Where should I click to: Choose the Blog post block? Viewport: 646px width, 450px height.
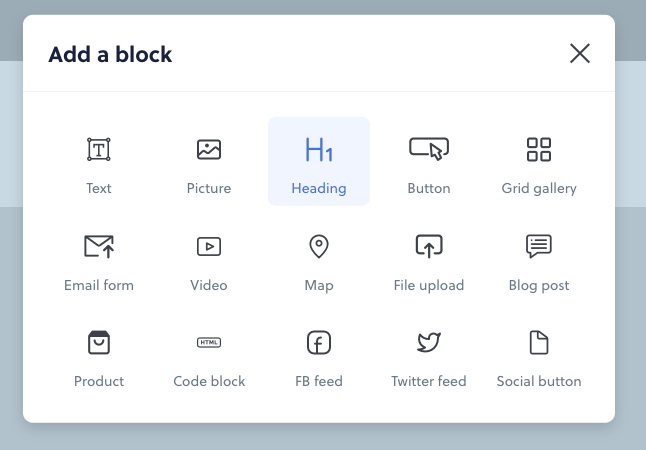(539, 259)
